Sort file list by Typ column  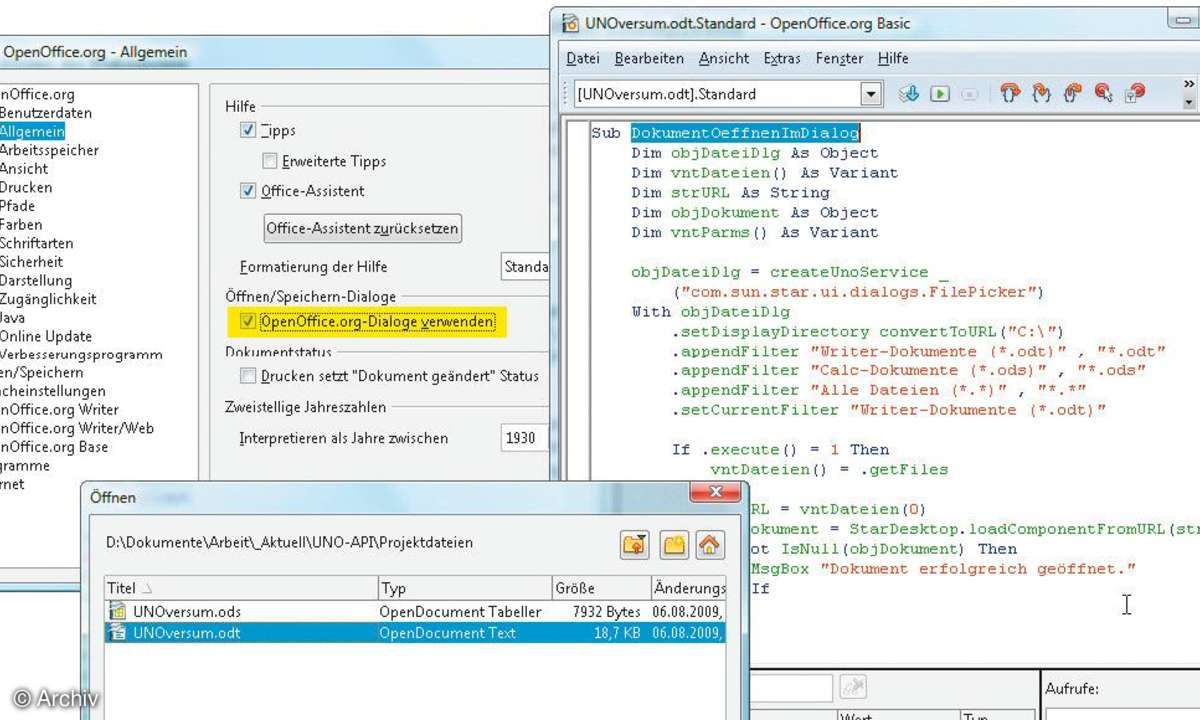(x=465, y=588)
